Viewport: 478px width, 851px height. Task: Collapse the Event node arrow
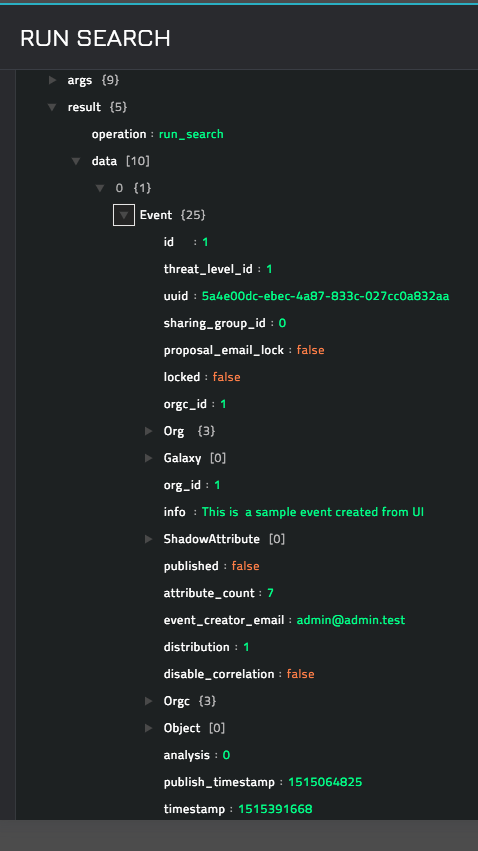(x=124, y=215)
